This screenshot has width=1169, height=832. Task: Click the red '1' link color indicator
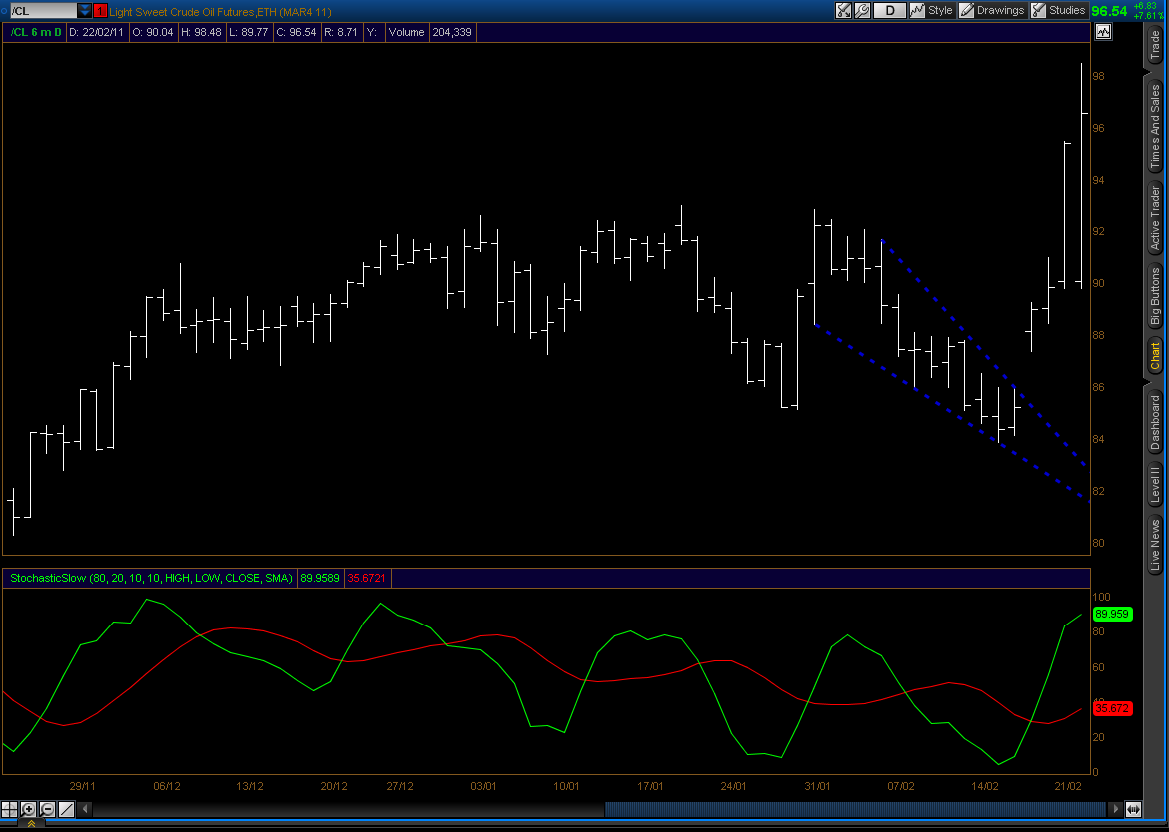100,10
